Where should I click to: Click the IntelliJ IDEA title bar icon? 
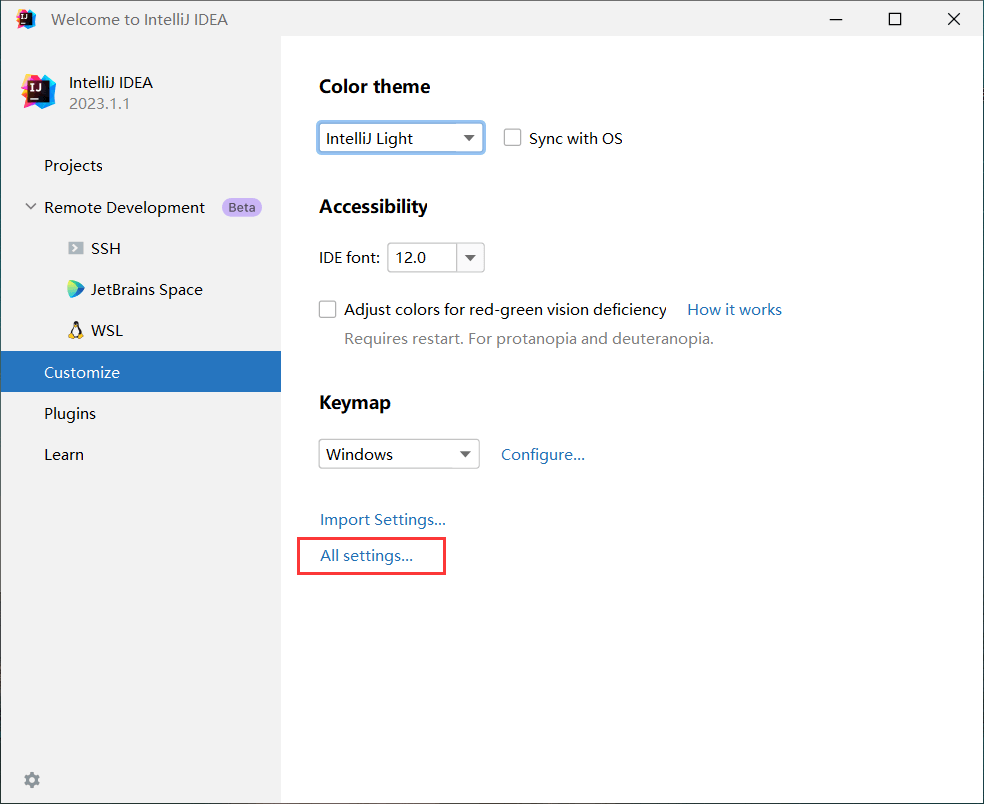pyautogui.click(x=24, y=18)
